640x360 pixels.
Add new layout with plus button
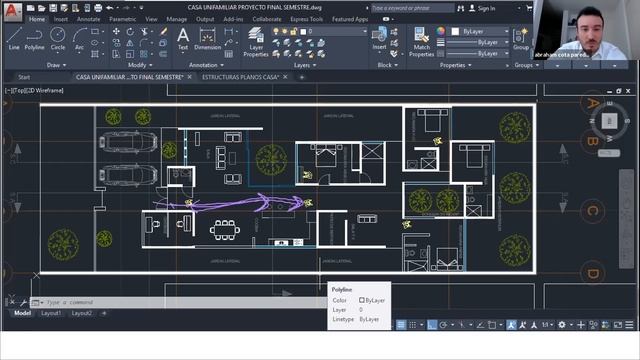(104, 313)
